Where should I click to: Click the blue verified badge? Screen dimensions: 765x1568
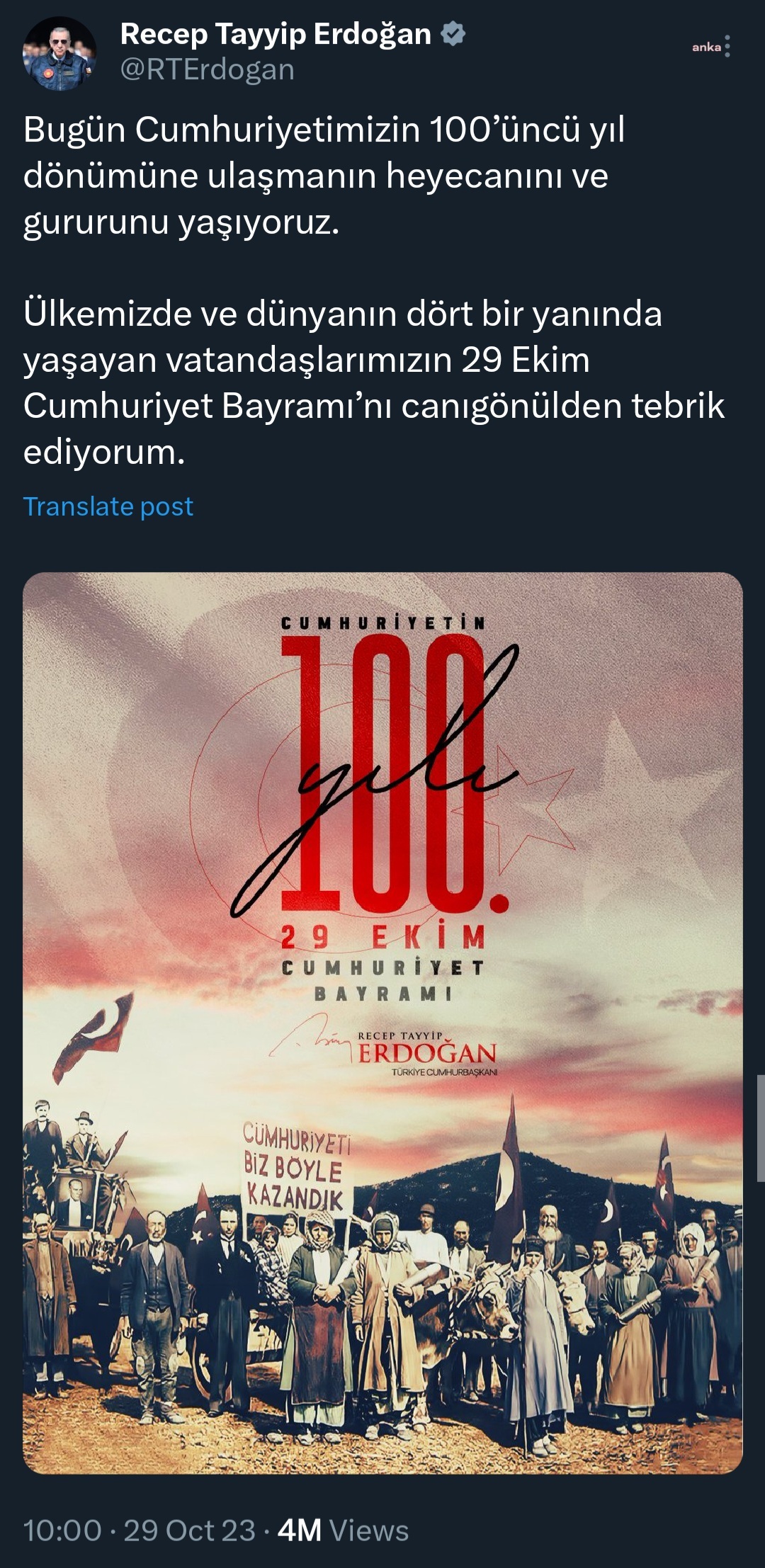click(453, 34)
